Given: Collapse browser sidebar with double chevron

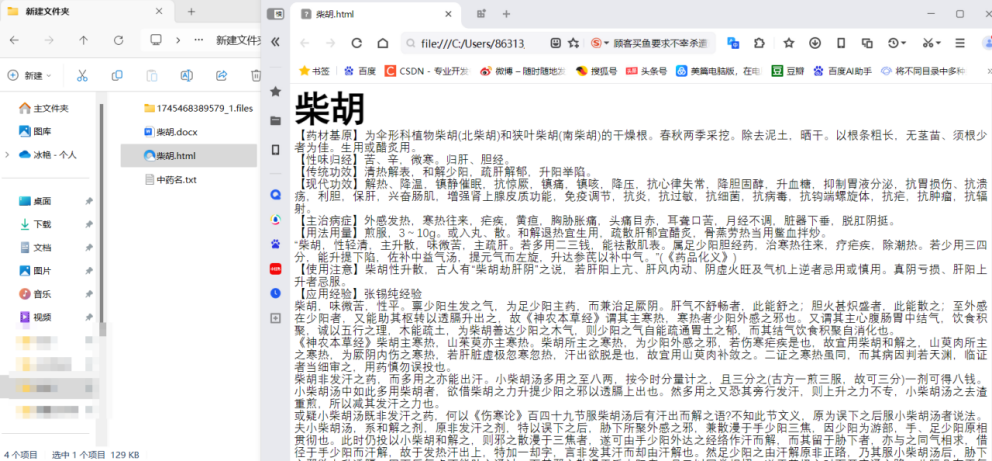Looking at the screenshot, I should click(275, 42).
